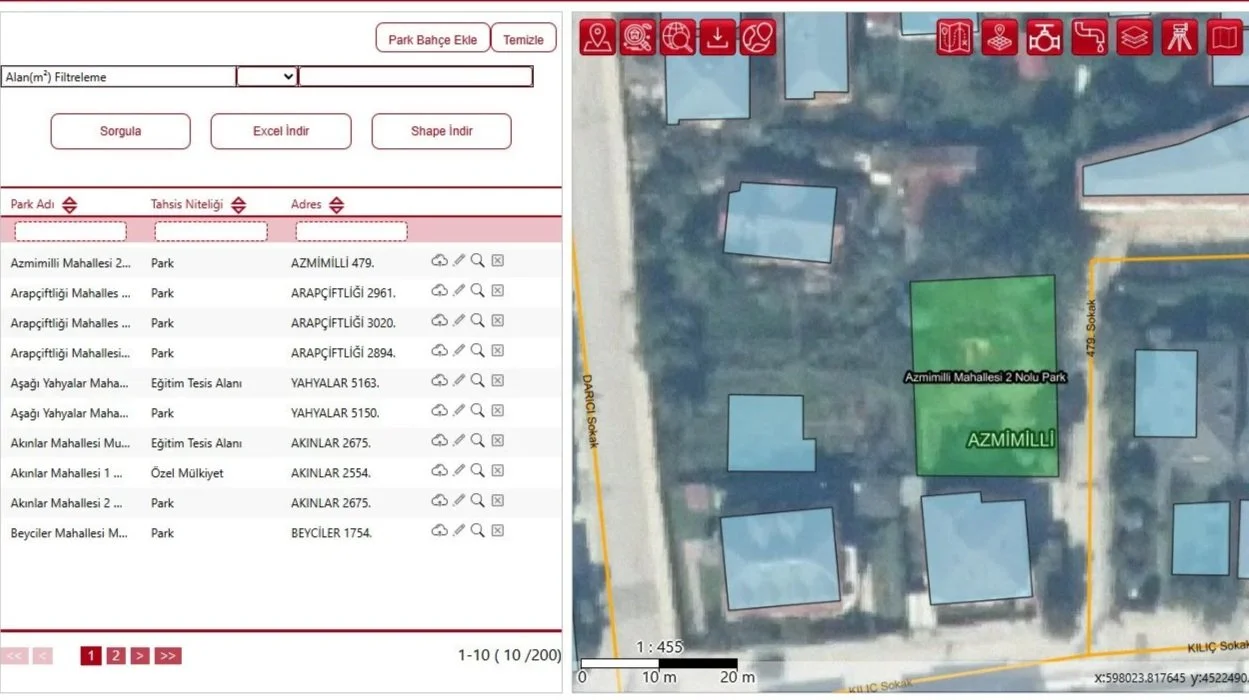
Task: Zoom to AZMİMİLLİ 479 park via magnifier
Action: [x=478, y=261]
